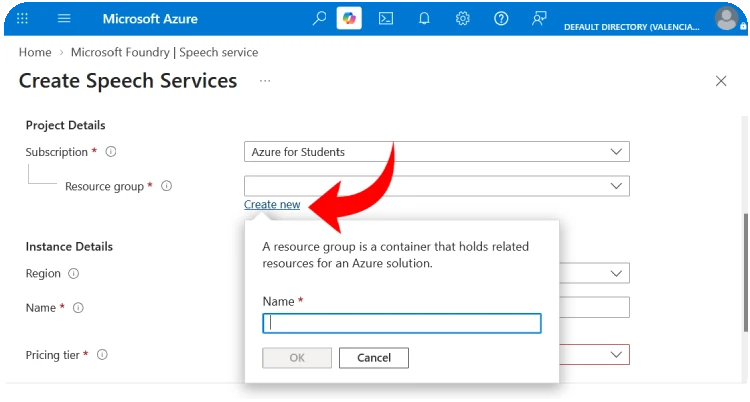
Task: Open the Azure app launcher grid
Action: click(22, 19)
